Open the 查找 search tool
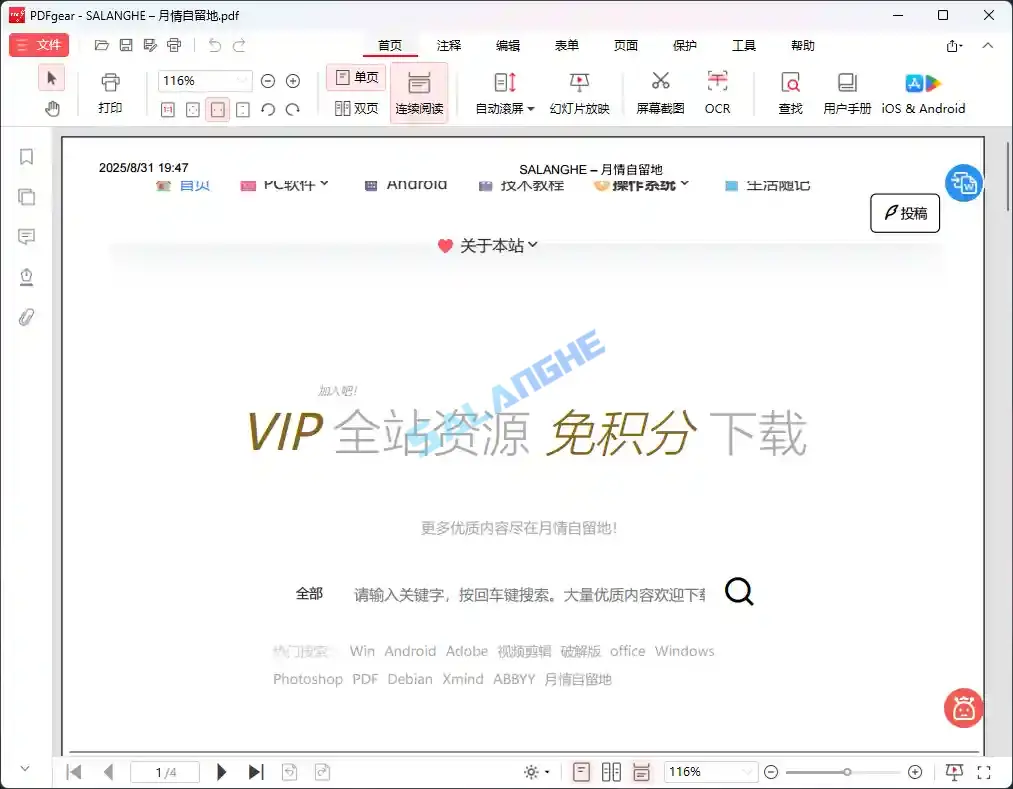1013x789 pixels. [790, 92]
